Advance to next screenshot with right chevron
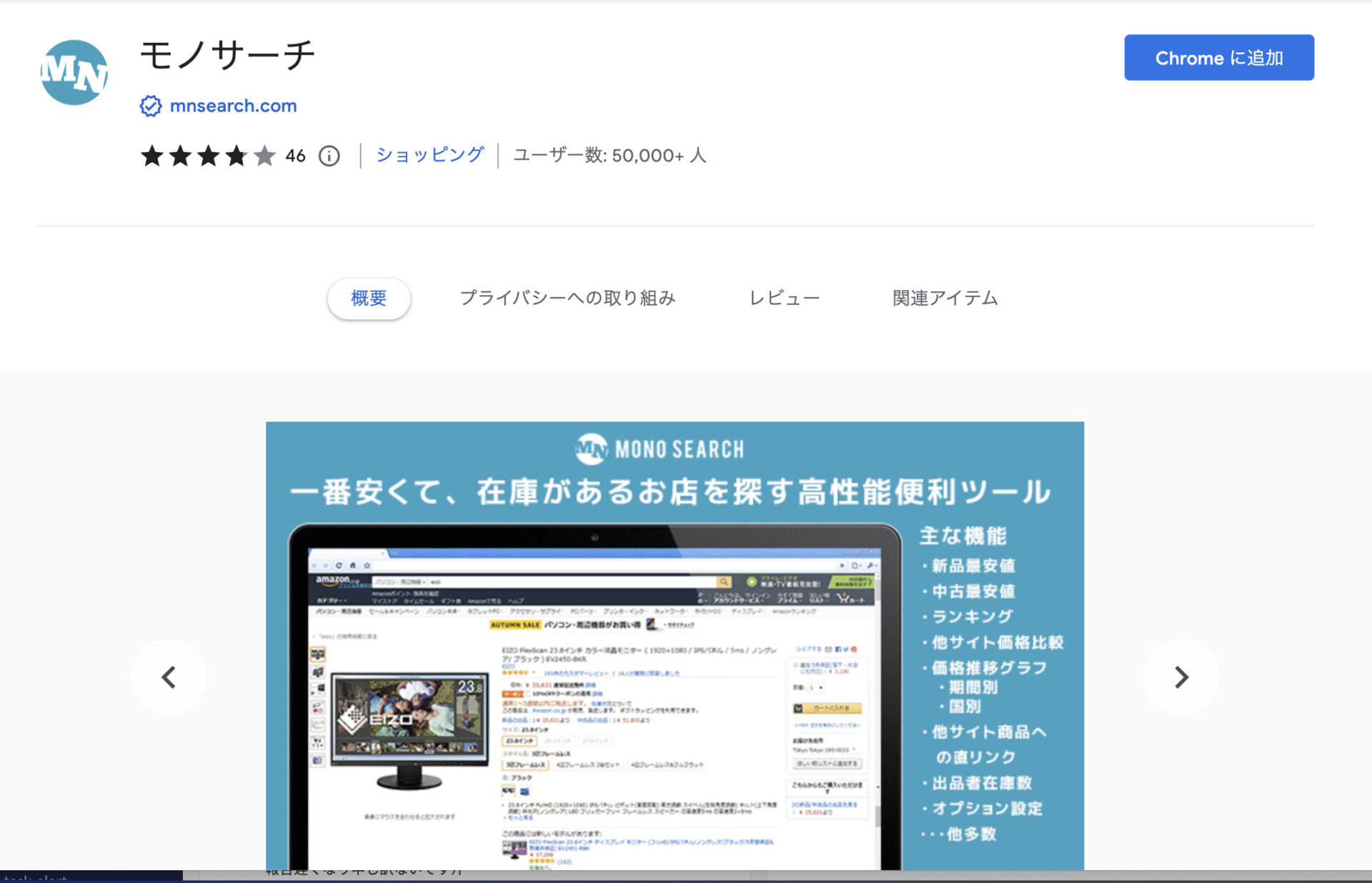Screen dimensions: 1372x883 [1180, 677]
